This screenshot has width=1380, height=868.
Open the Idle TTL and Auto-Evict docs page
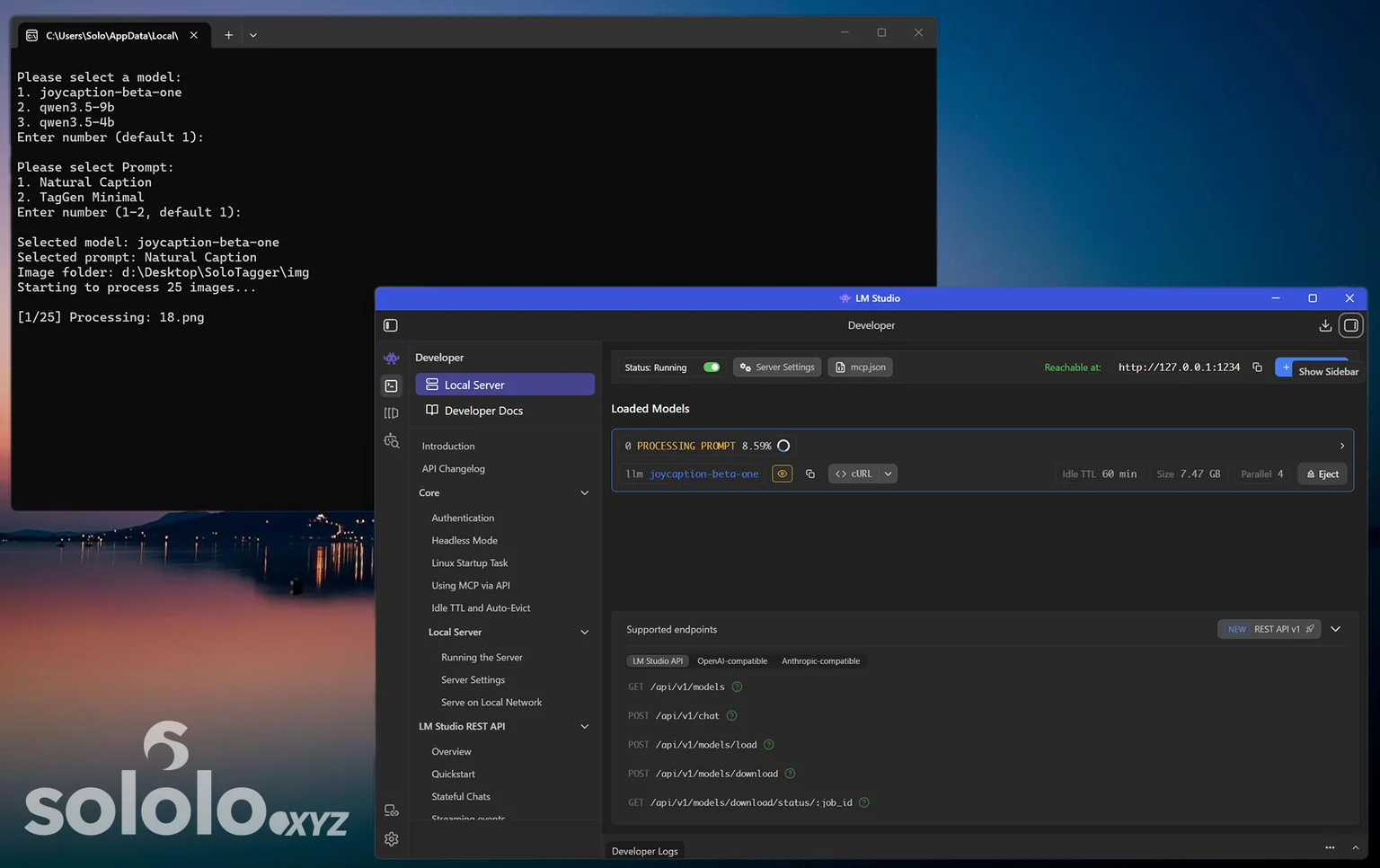point(481,608)
